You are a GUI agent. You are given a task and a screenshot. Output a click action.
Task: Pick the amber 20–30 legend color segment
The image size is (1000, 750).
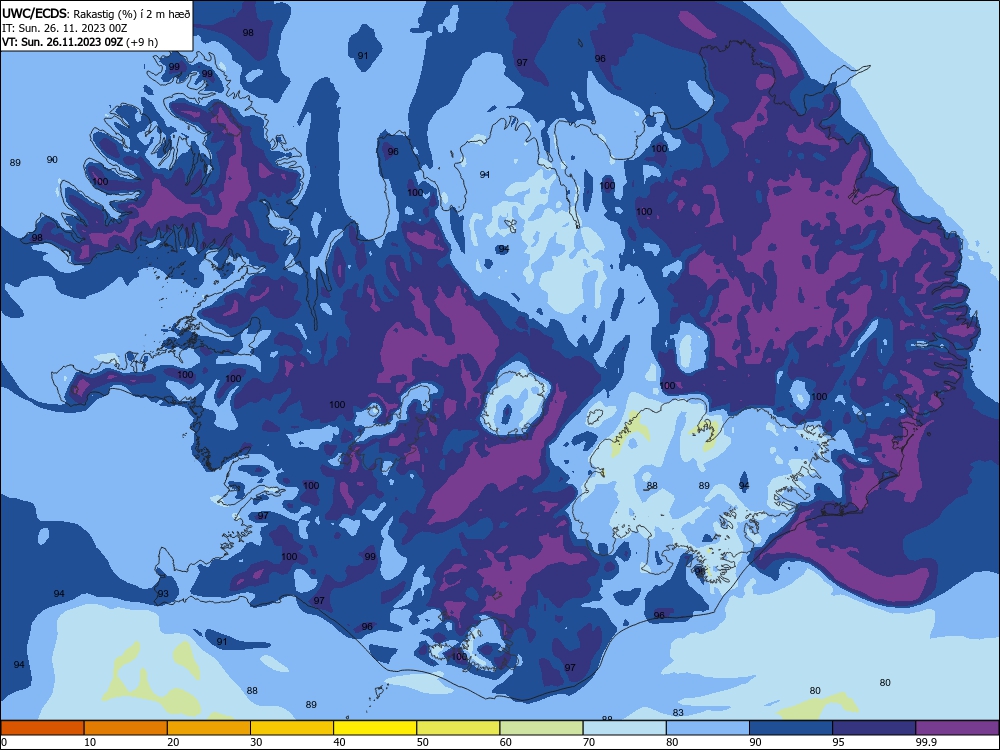pyautogui.click(x=209, y=728)
